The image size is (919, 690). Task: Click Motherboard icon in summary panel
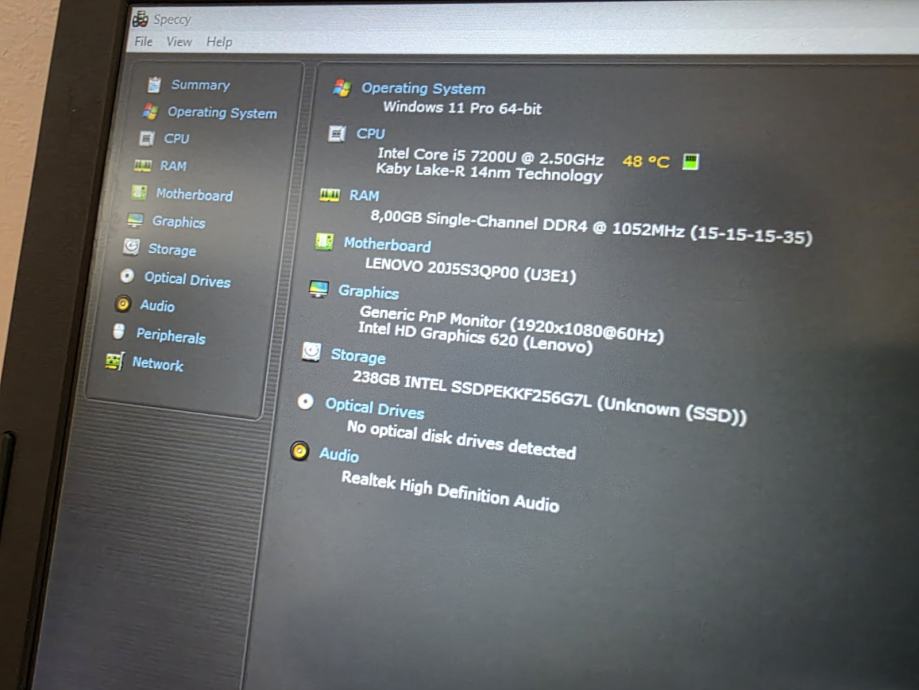click(x=324, y=241)
